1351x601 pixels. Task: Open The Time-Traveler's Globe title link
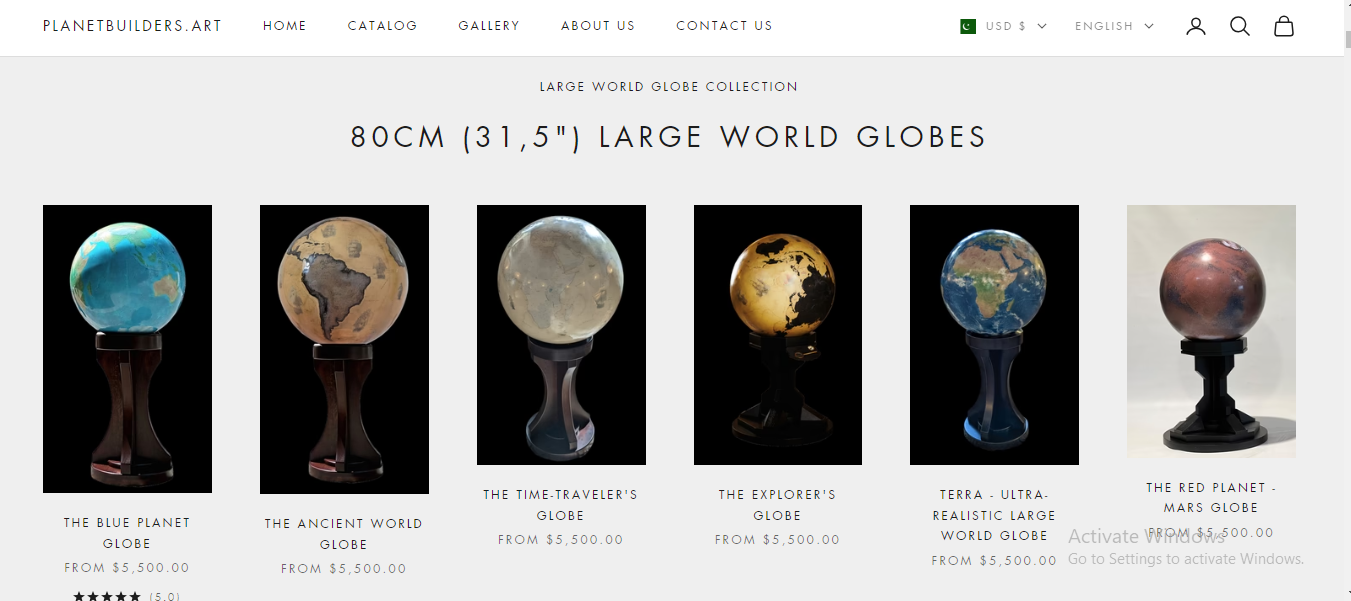[560, 505]
